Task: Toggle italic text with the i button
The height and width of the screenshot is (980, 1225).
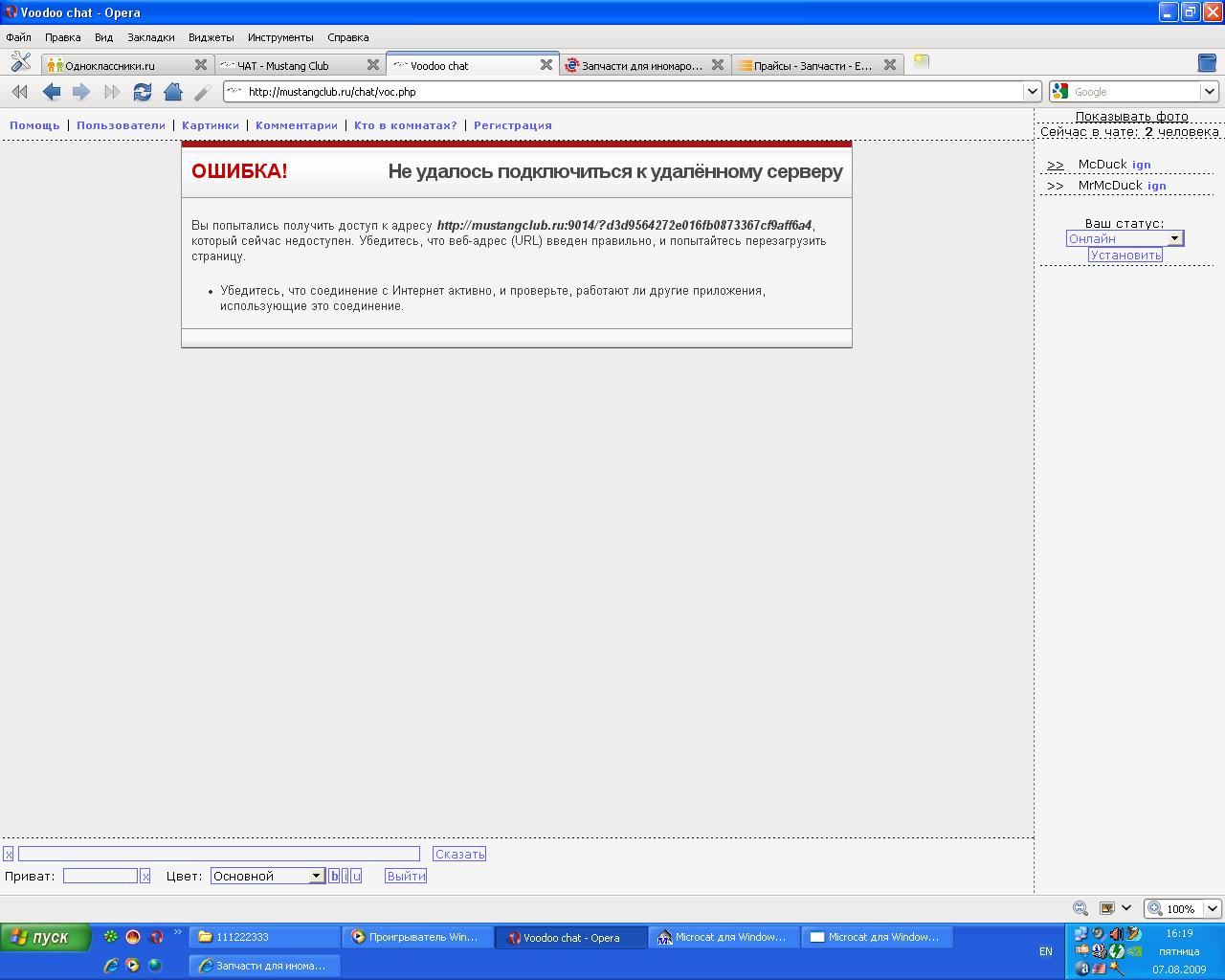Action: [x=345, y=876]
